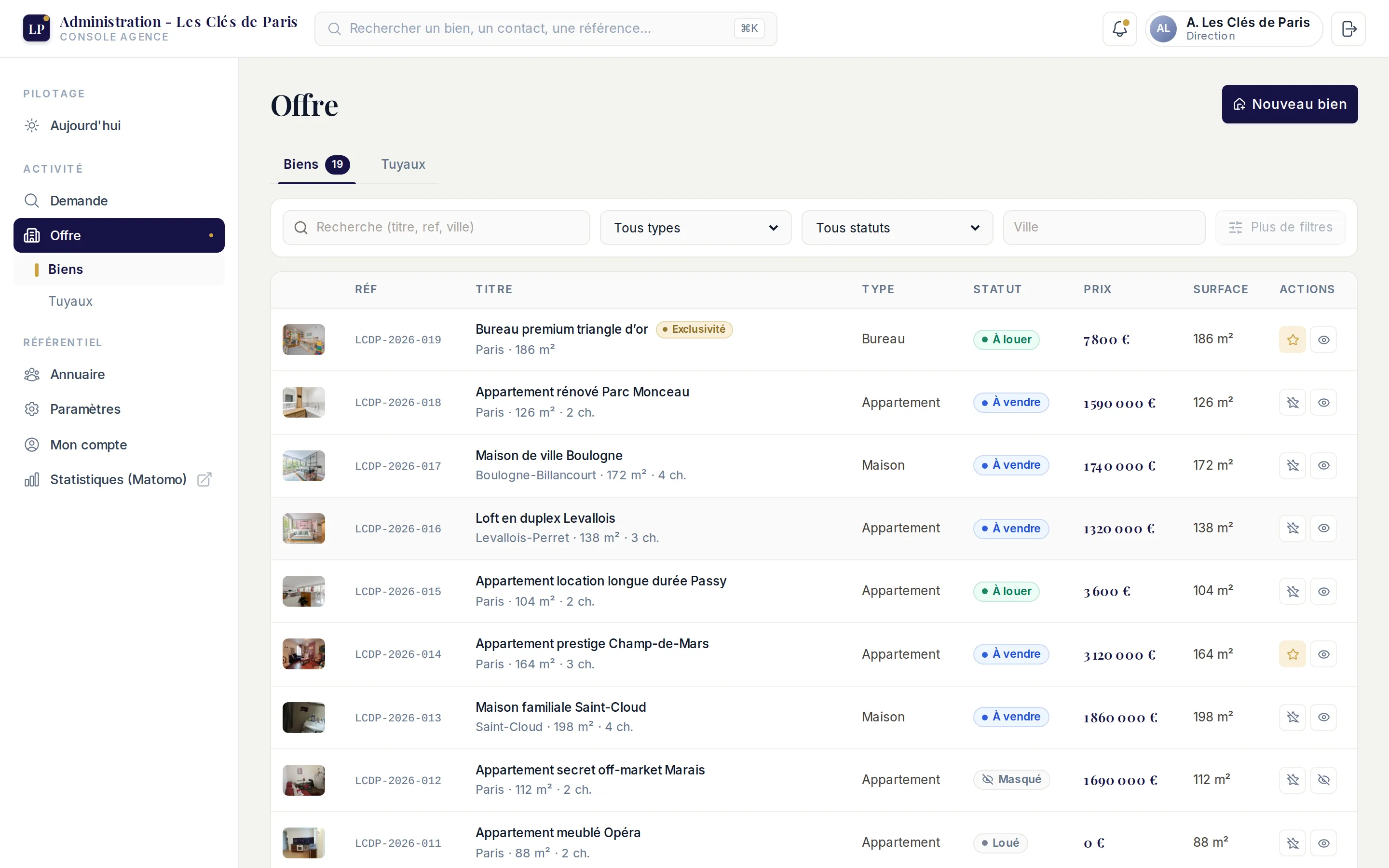Viewport: 1389px width, 868px height.
Task: Click the LP agency logo
Action: tap(36, 28)
